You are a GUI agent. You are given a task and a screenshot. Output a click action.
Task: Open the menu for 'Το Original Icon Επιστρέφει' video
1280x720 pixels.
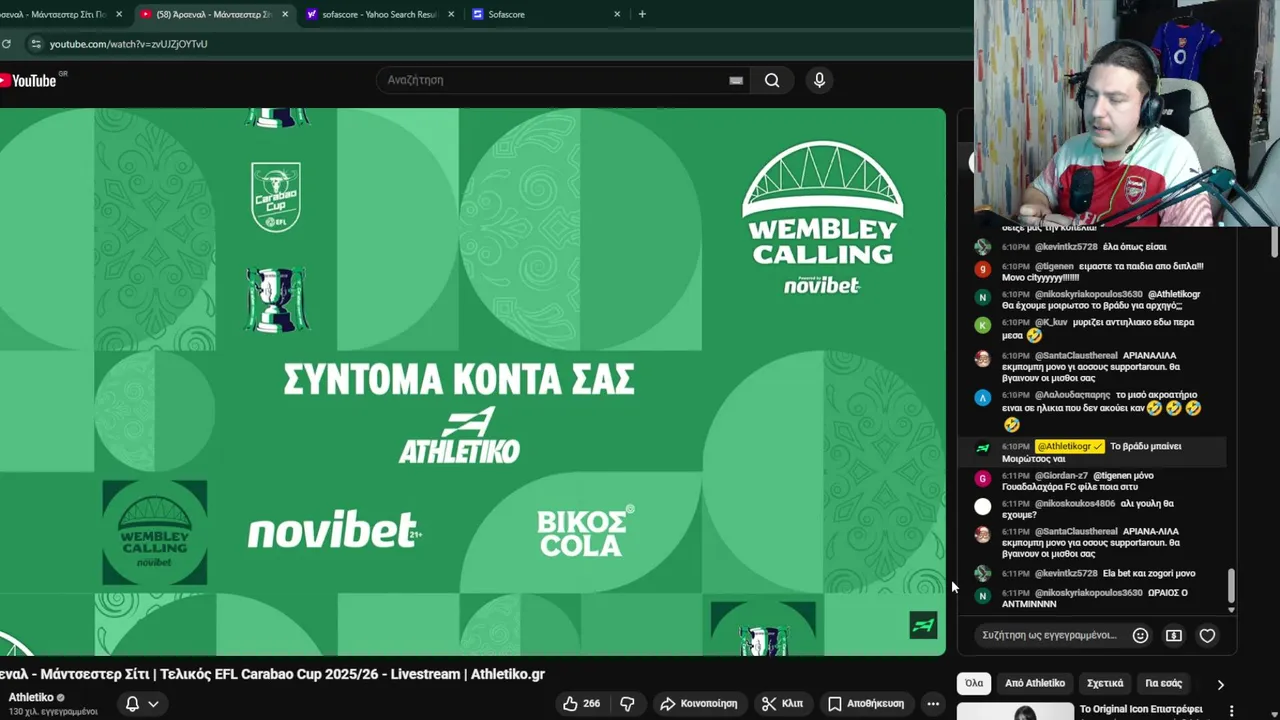click(1232, 710)
